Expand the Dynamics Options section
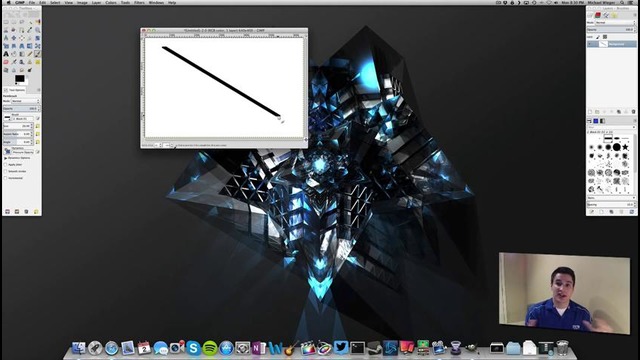This screenshot has width=640, height=360. (x=5, y=158)
